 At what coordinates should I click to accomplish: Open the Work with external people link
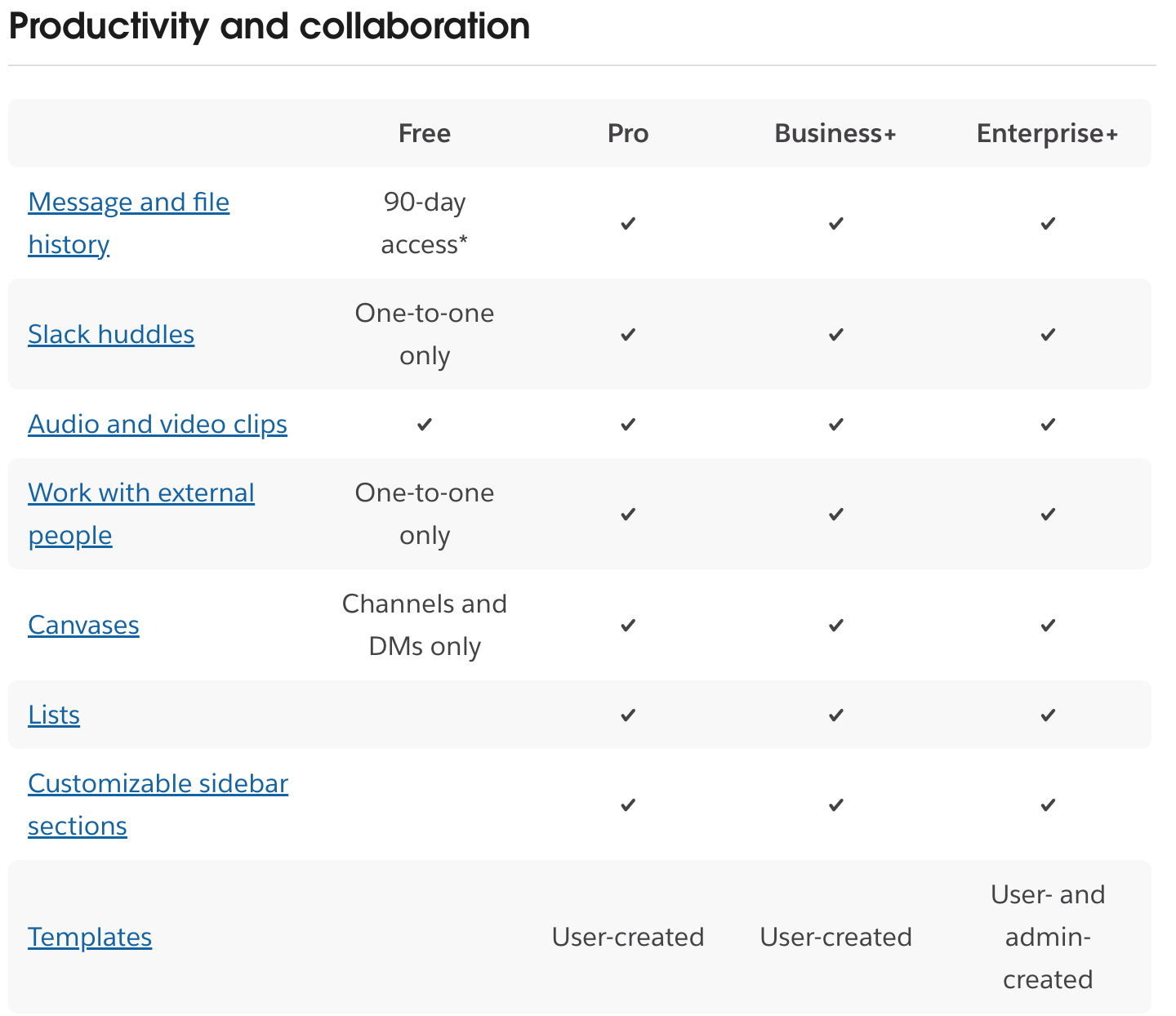point(141,493)
